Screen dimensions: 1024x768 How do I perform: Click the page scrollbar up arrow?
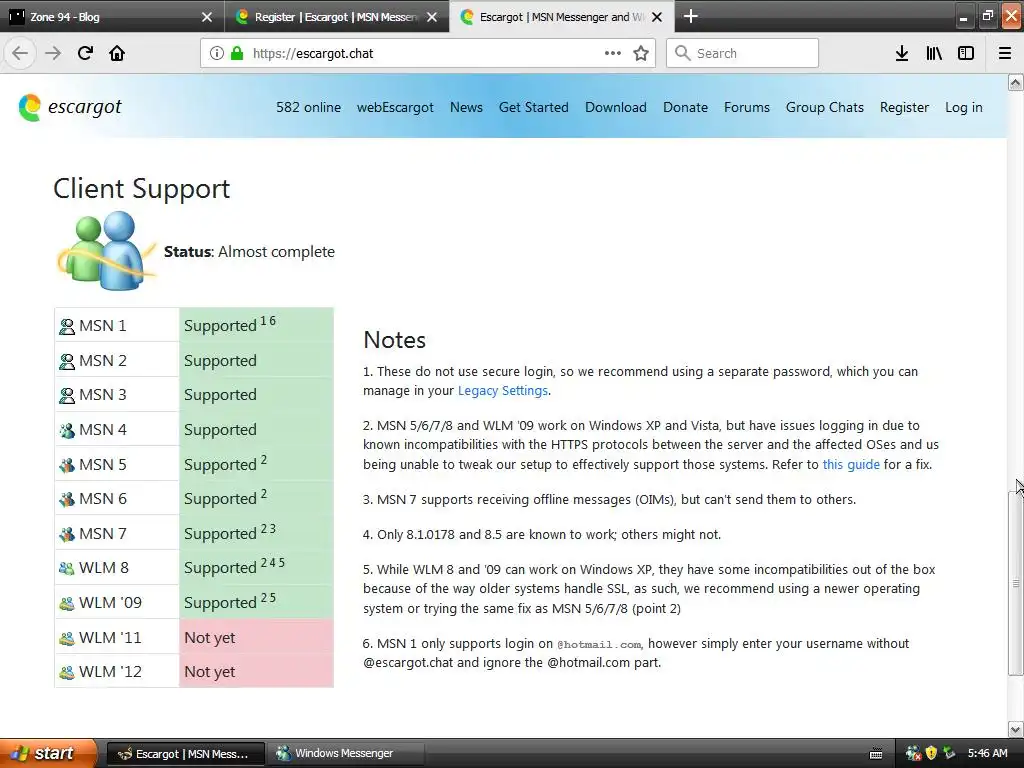coord(1015,82)
